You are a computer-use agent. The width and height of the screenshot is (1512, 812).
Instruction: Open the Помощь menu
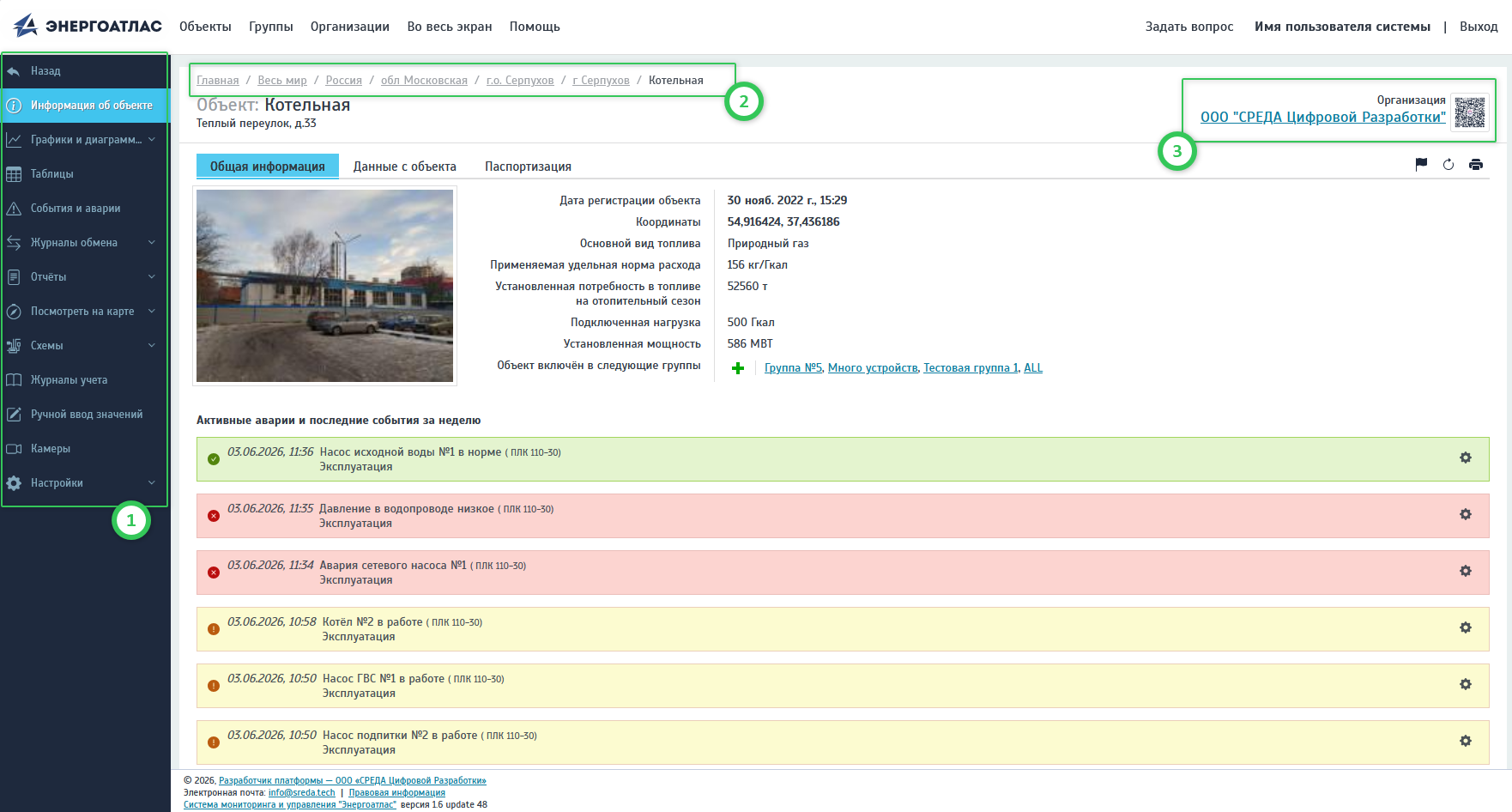coord(535,27)
